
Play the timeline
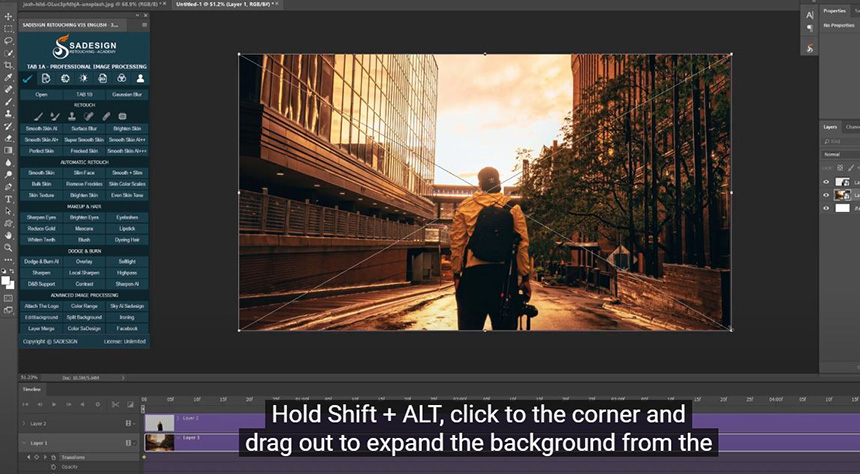tap(54, 404)
